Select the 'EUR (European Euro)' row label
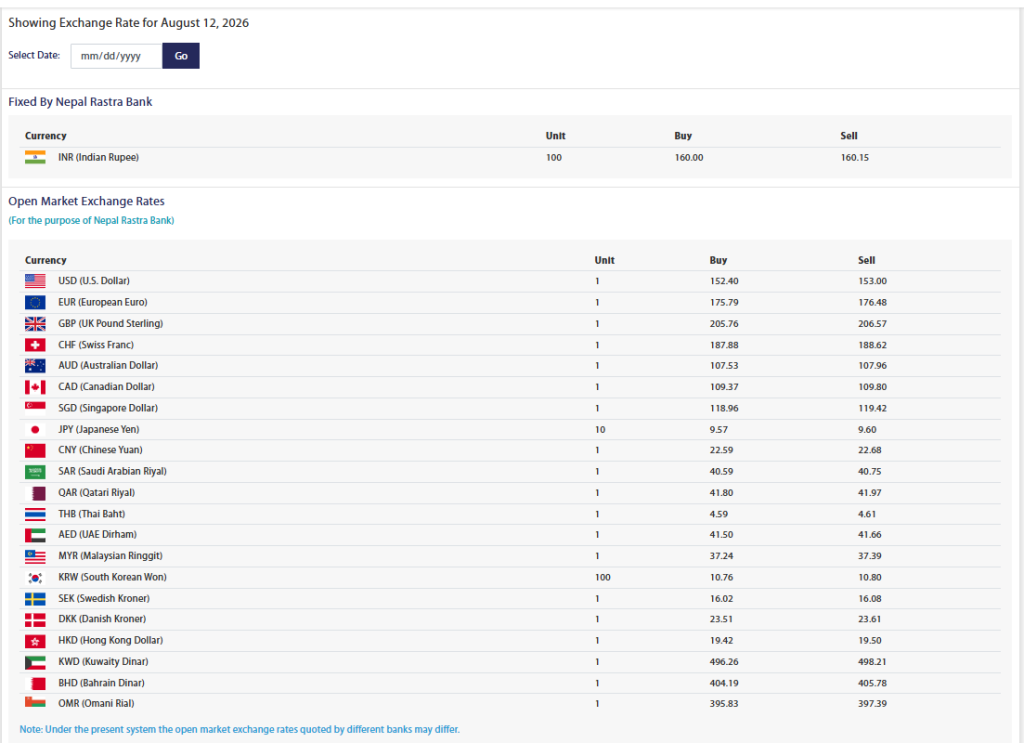The height and width of the screenshot is (743, 1024). point(103,302)
